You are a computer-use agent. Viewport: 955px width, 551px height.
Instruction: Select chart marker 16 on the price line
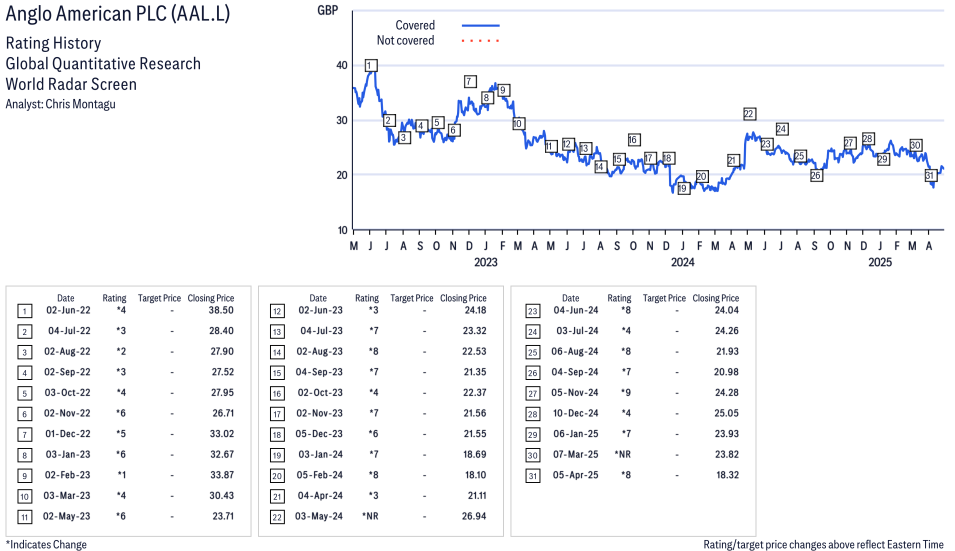633,139
